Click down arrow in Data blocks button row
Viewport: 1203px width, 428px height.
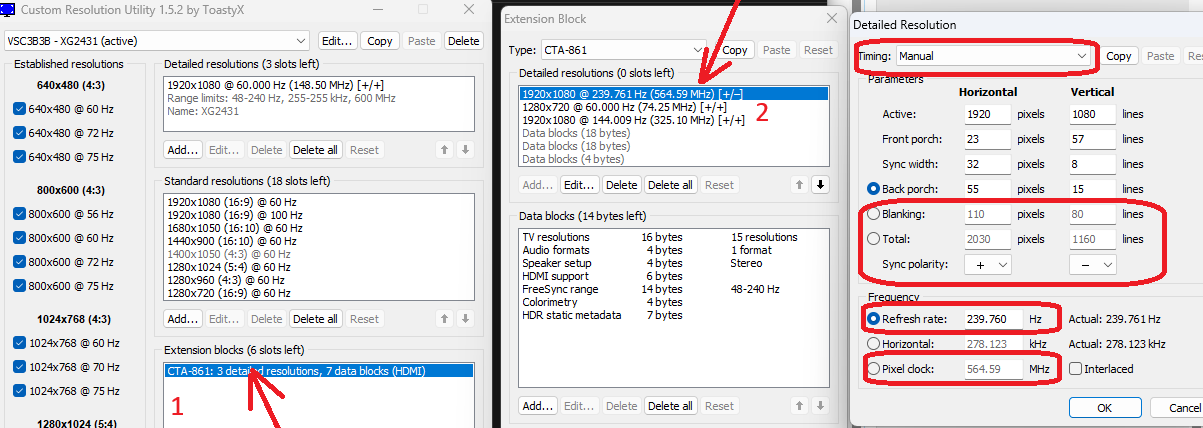[820, 405]
